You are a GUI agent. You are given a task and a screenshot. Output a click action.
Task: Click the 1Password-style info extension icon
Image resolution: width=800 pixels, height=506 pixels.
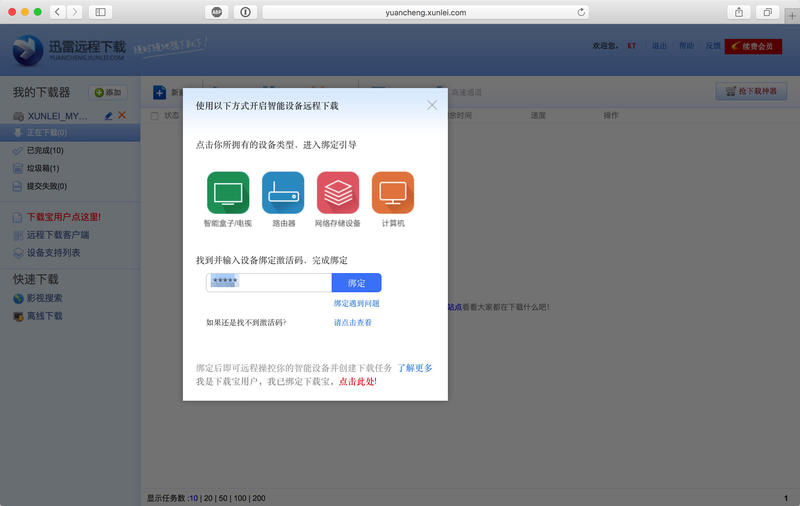(x=245, y=12)
